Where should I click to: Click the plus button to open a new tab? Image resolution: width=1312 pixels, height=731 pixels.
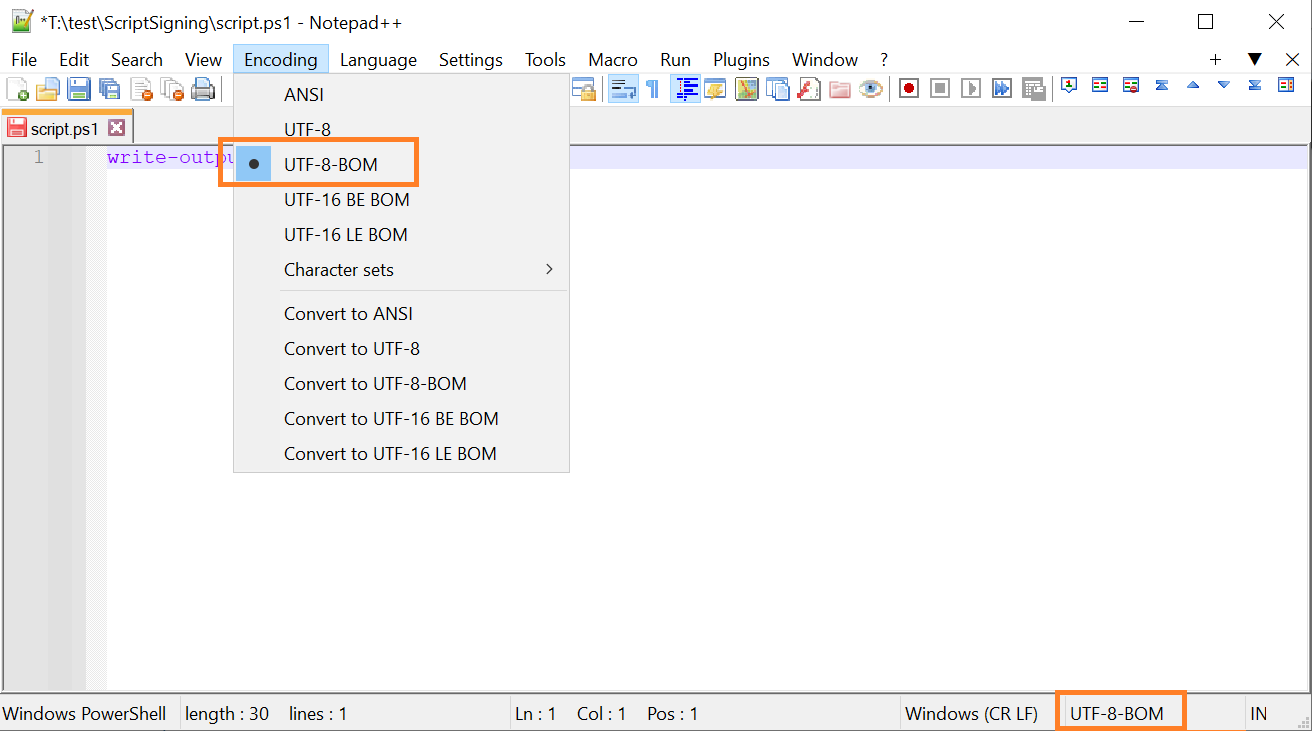1215,59
